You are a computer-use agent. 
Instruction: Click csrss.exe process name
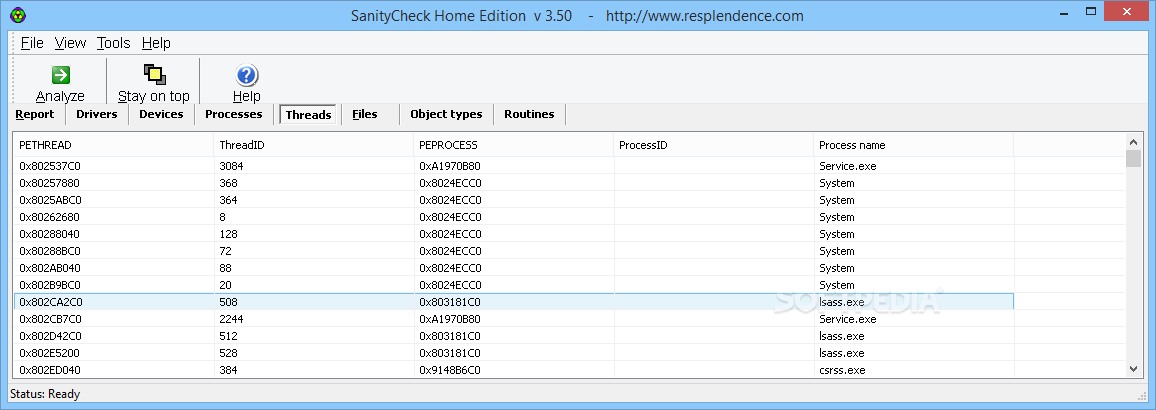(x=842, y=370)
